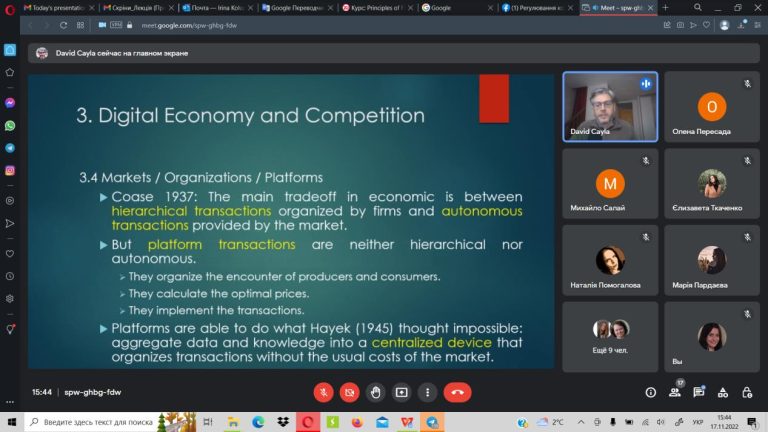Viewport: 768px width, 432px height.
Task: Search open tabs magnifier icon
Action: pyautogui.click(x=698, y=7)
